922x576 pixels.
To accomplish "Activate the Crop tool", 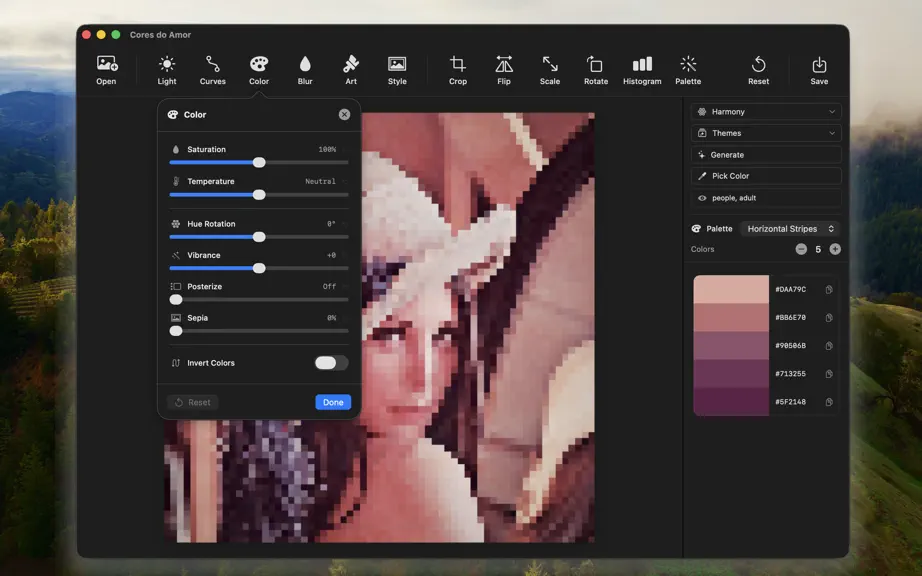I will [x=458, y=70].
